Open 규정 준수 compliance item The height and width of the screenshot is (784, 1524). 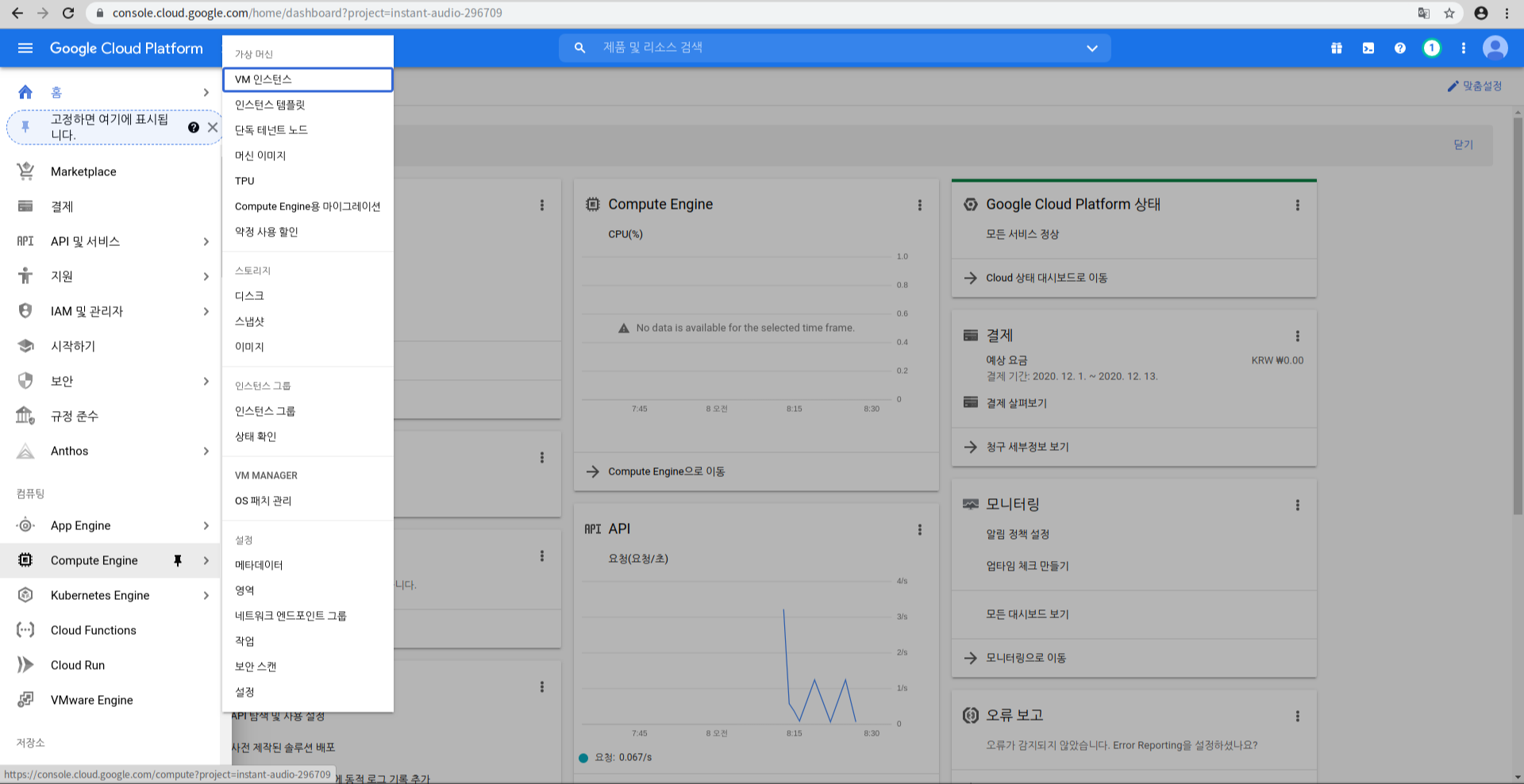pos(75,416)
